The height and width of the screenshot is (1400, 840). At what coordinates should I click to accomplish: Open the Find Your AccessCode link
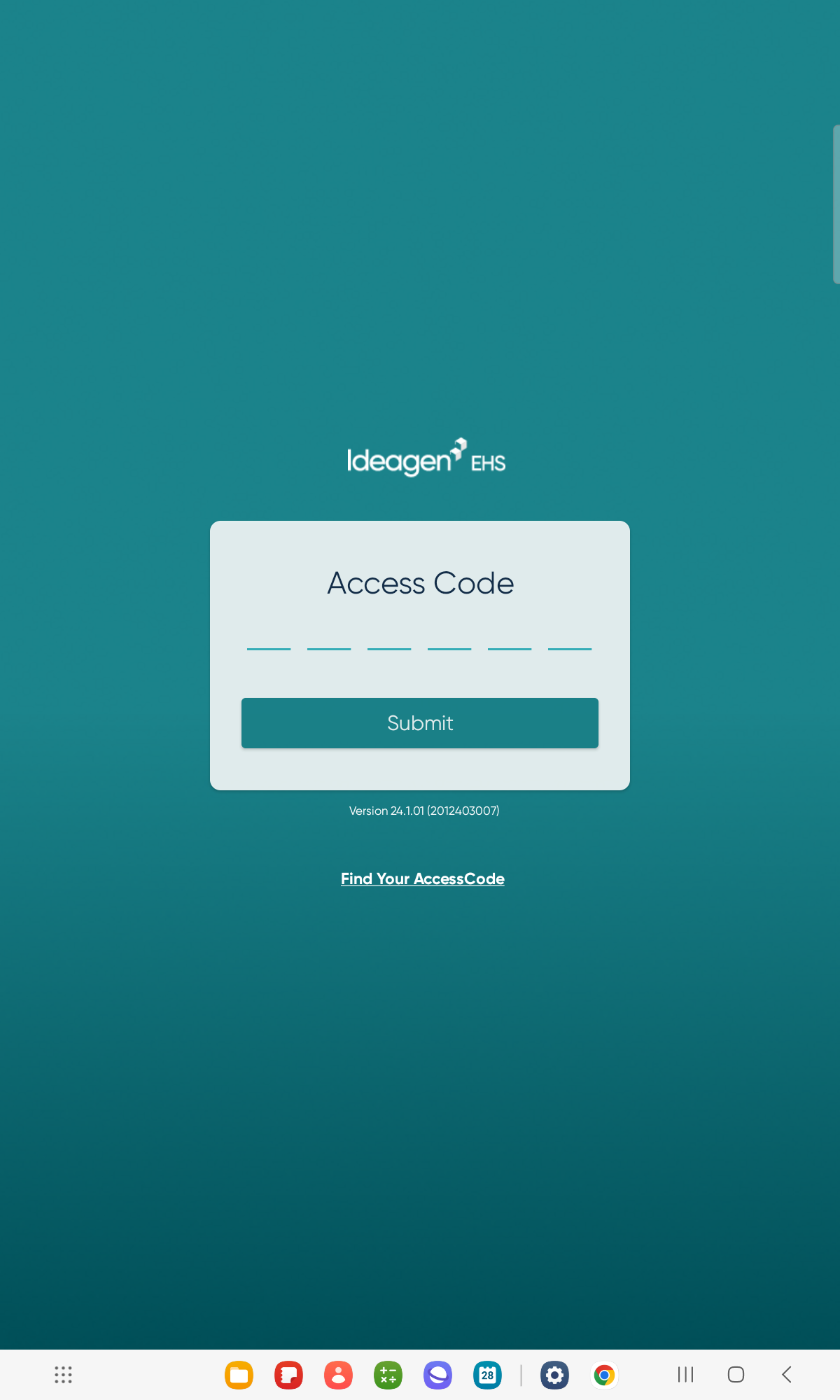(x=423, y=878)
